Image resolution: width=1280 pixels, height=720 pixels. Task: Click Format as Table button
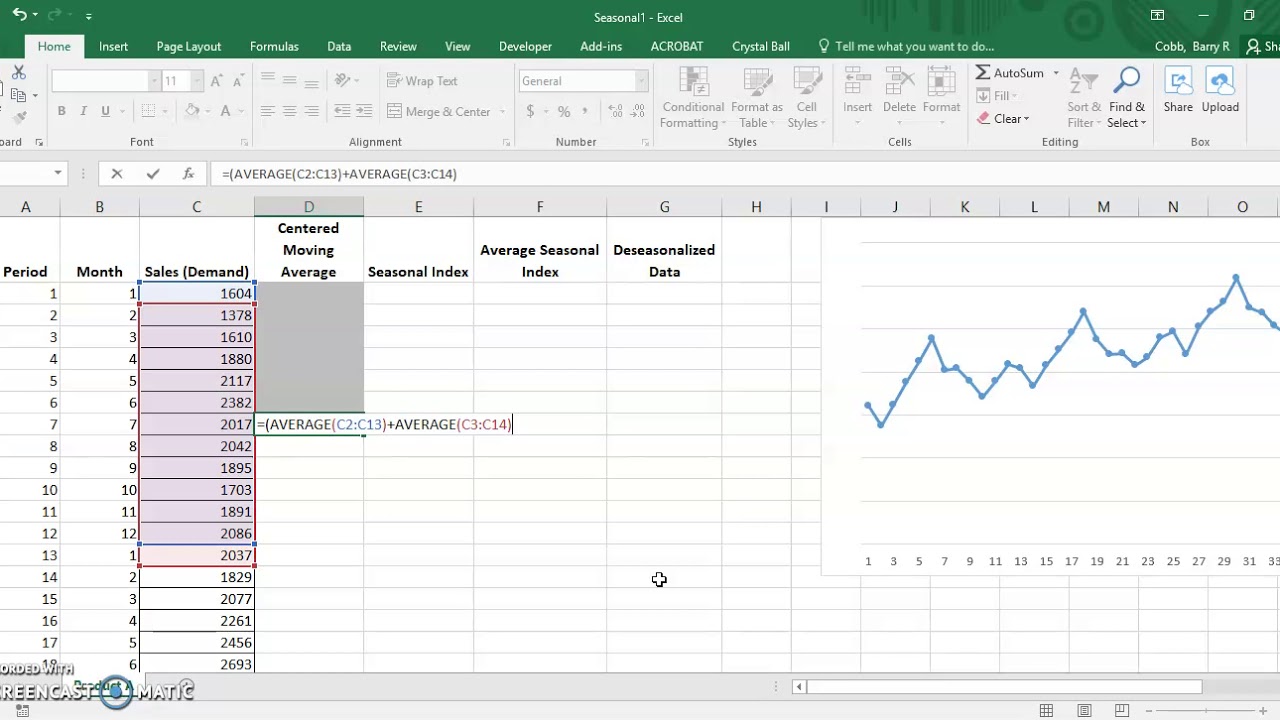click(x=756, y=98)
